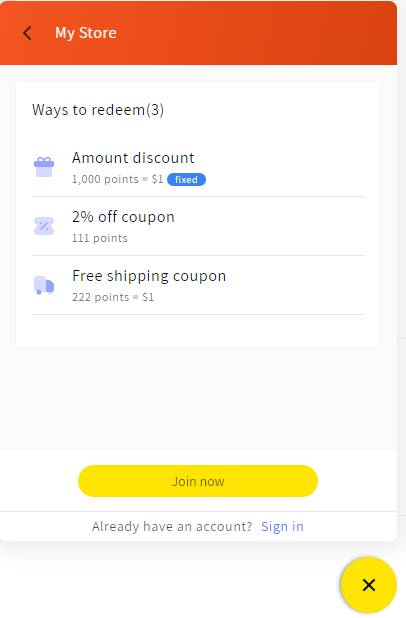Image resolution: width=406 pixels, height=618 pixels.
Task: Close the rewards widget with X
Action: click(x=369, y=585)
